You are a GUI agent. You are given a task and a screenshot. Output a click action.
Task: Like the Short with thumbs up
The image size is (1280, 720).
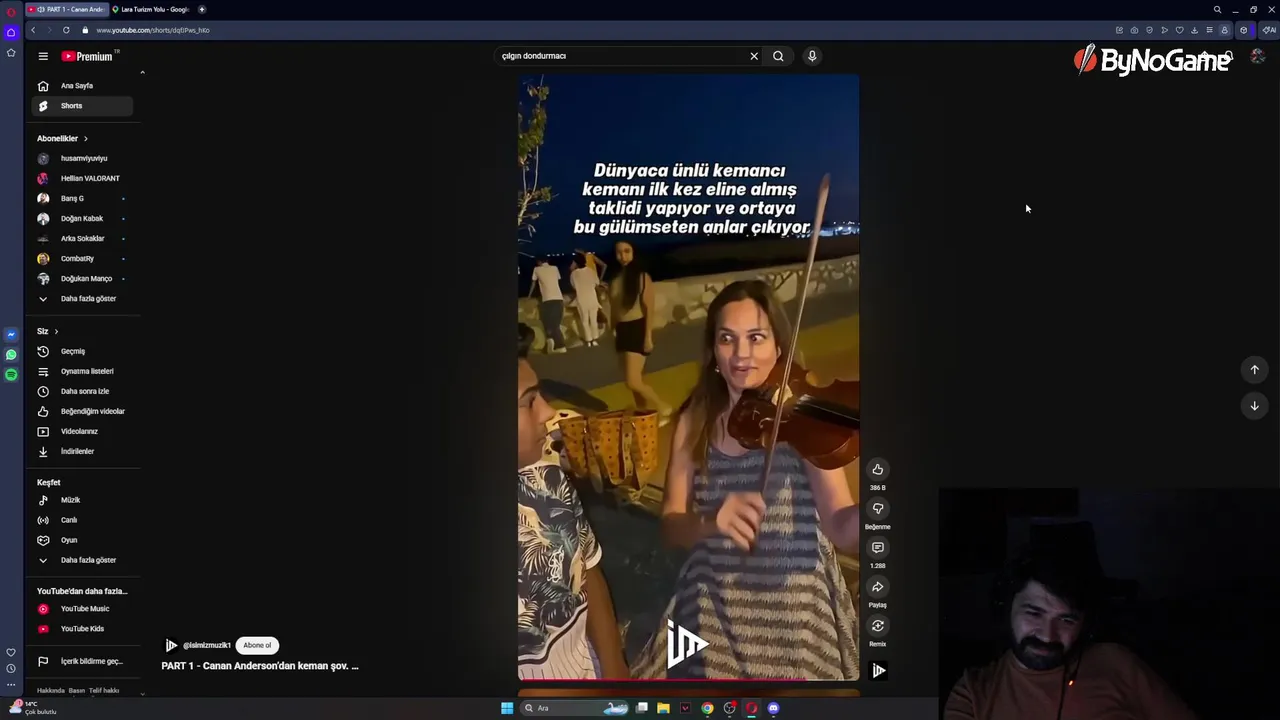click(877, 470)
